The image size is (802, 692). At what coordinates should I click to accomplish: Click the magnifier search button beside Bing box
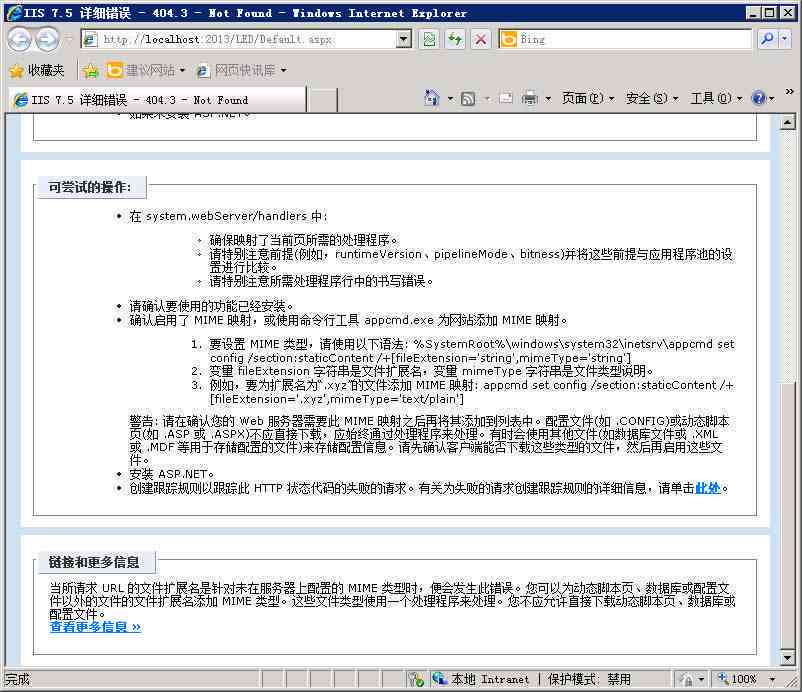tap(766, 39)
